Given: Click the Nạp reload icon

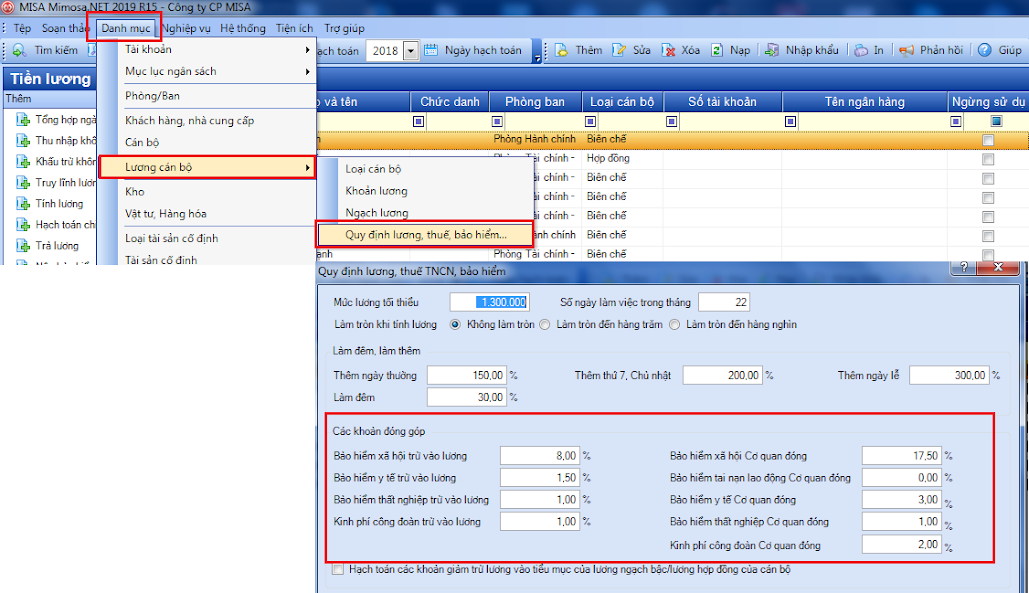Looking at the screenshot, I should click(717, 51).
